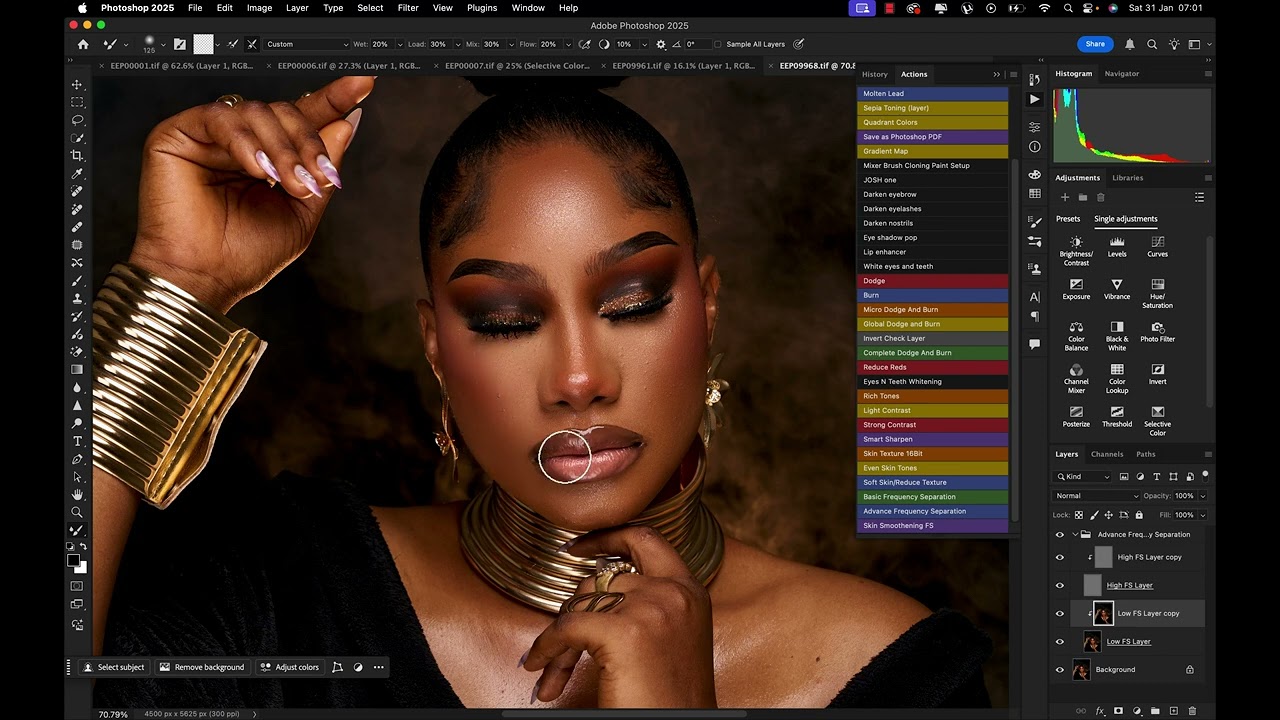Viewport: 1280px width, 720px height.
Task: Open the Fill slider dropdown
Action: (x=1202, y=515)
